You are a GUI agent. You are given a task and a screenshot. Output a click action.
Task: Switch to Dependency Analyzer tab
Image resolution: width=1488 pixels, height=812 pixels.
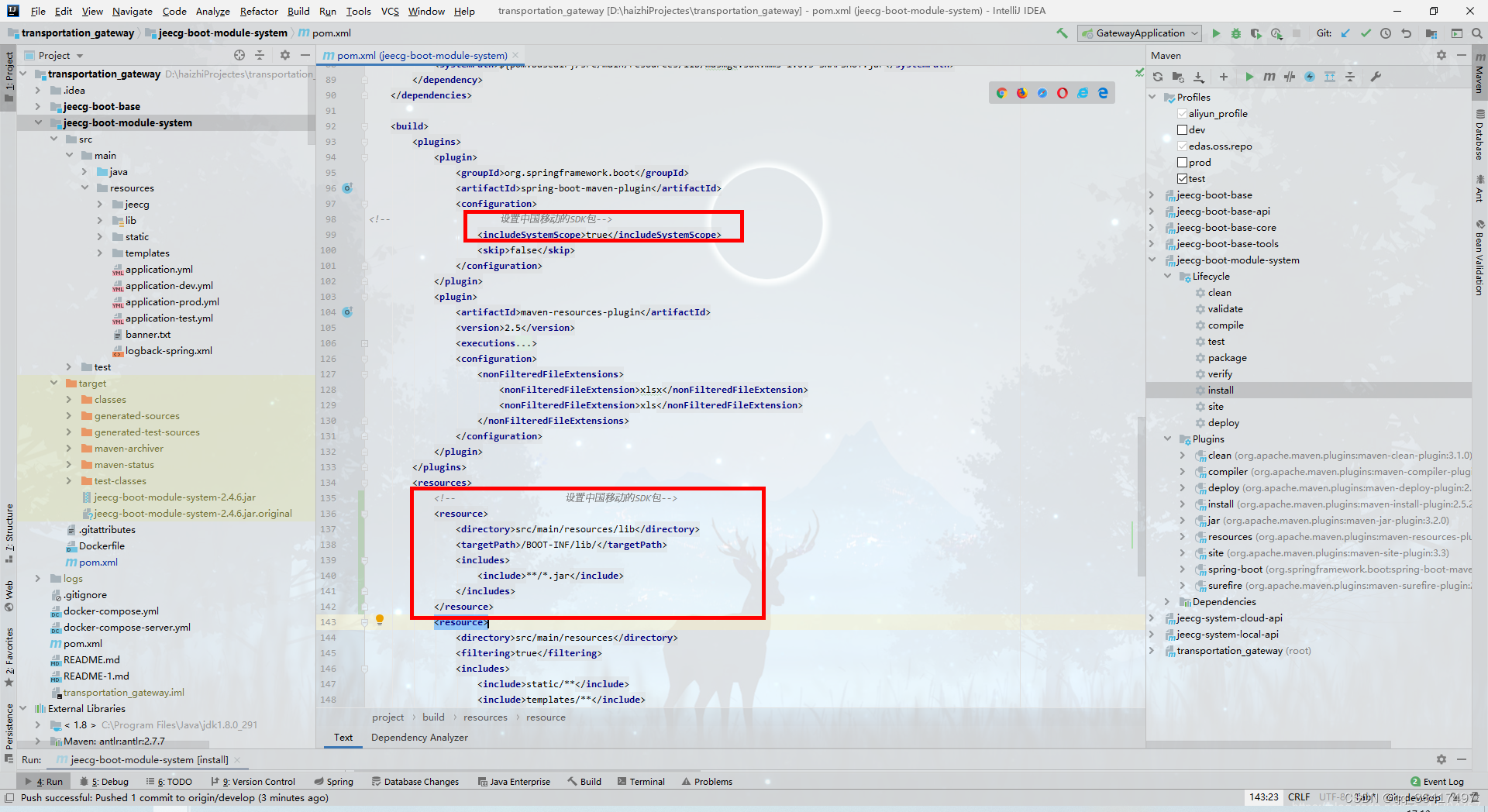click(x=419, y=737)
